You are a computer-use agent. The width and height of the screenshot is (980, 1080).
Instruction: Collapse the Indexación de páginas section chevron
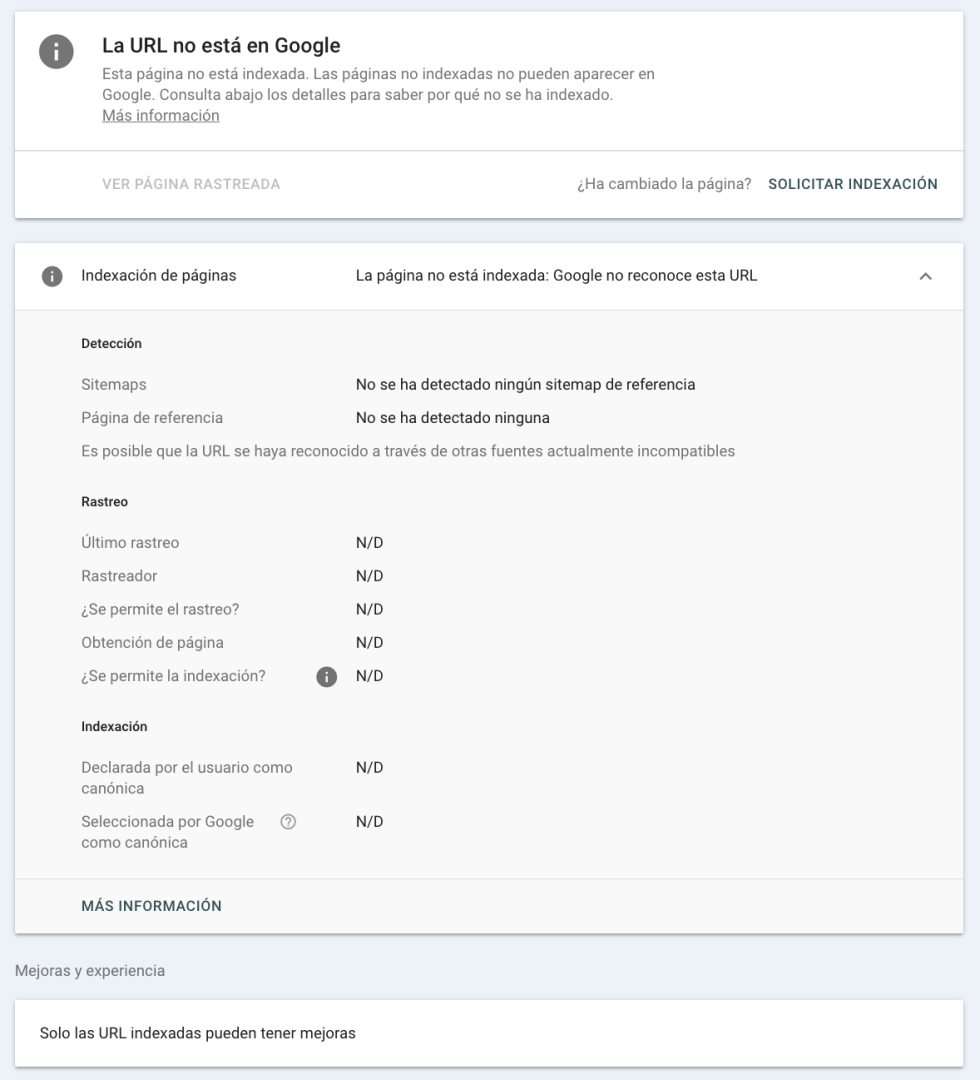pyautogui.click(x=926, y=276)
